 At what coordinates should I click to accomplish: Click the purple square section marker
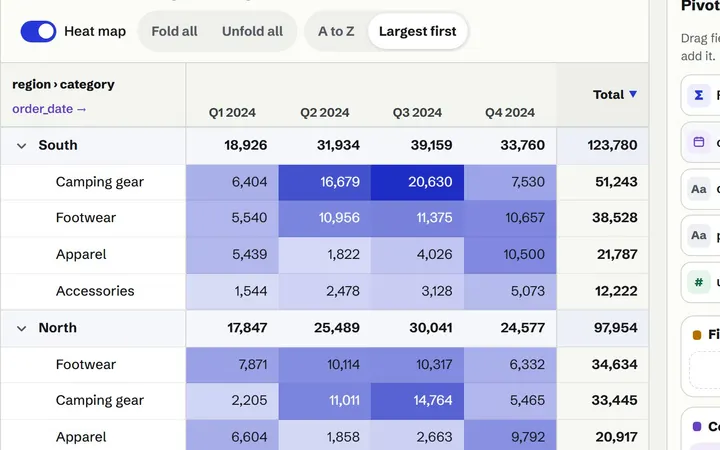point(697,427)
